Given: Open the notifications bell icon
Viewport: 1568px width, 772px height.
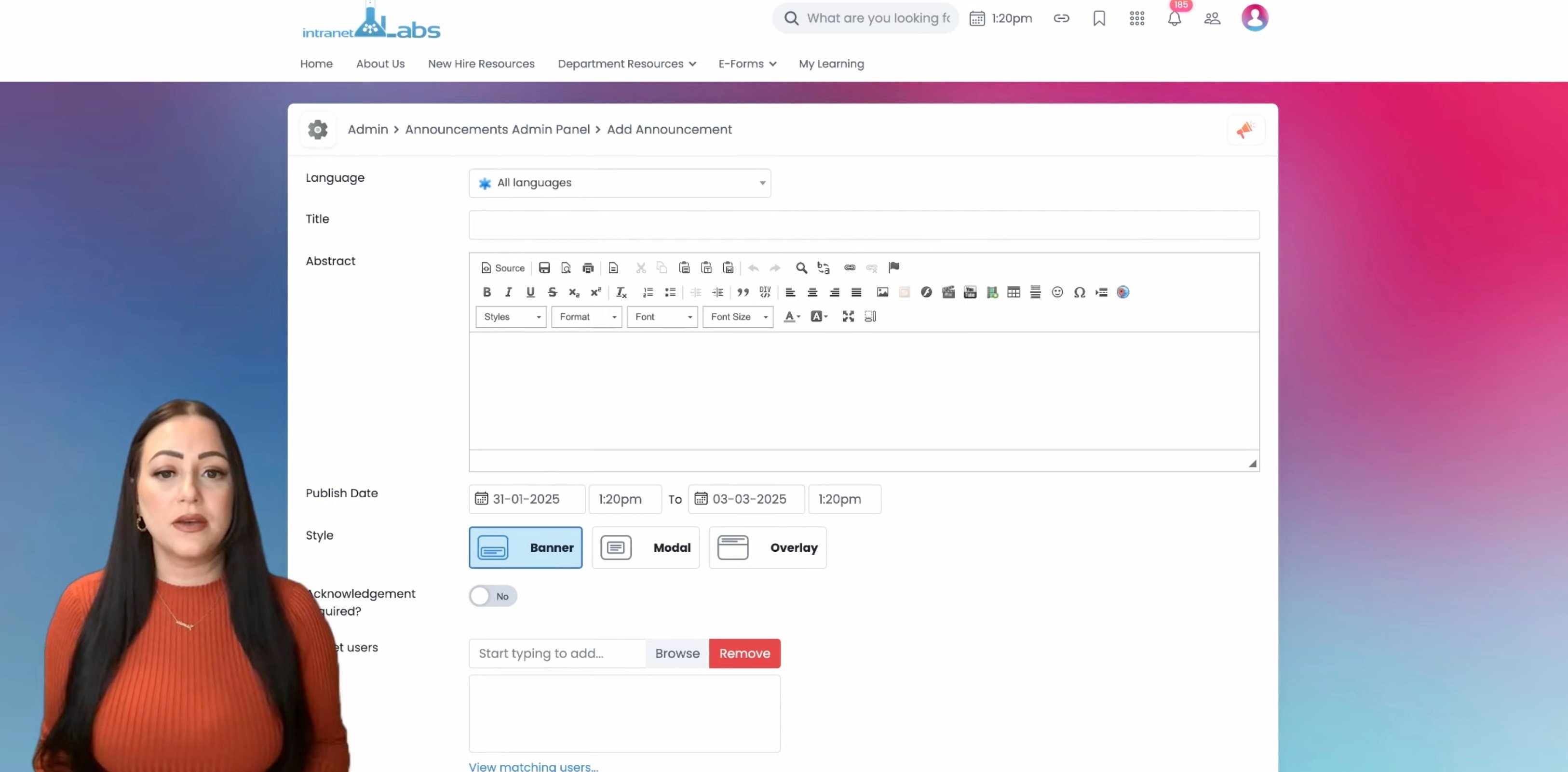Looking at the screenshot, I should pyautogui.click(x=1174, y=18).
